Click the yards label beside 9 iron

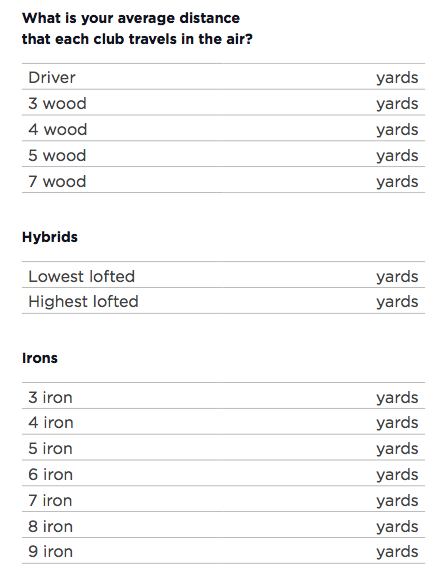[x=397, y=552]
